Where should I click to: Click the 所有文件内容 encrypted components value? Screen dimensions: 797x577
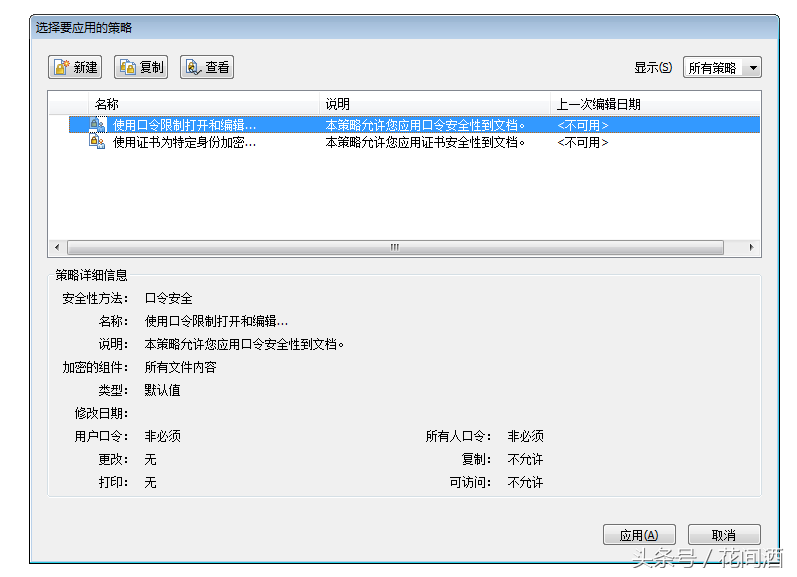coord(180,368)
